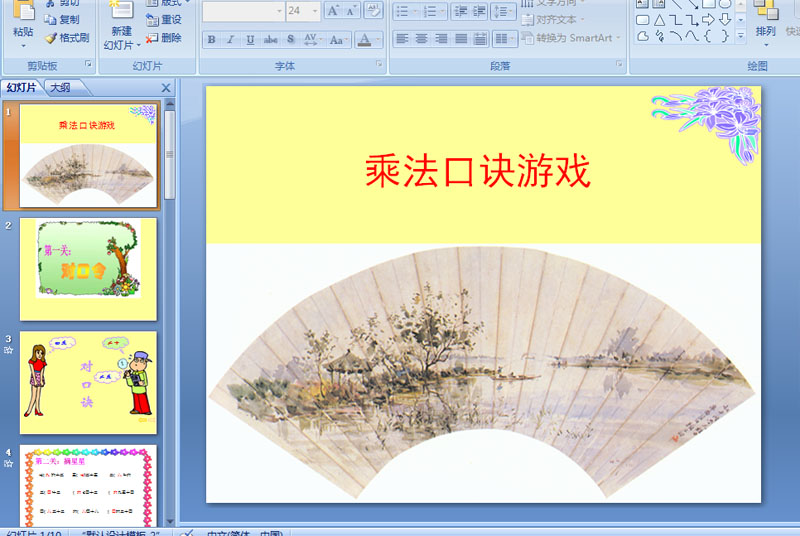The width and height of the screenshot is (800, 536).
Task: Open the font color dropdown arrow
Action: point(378,39)
